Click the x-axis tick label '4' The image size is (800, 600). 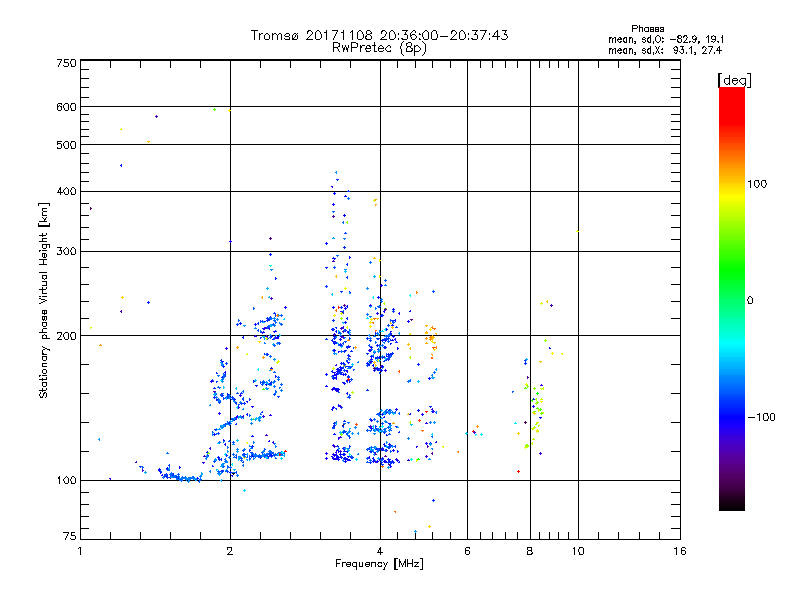[380, 551]
